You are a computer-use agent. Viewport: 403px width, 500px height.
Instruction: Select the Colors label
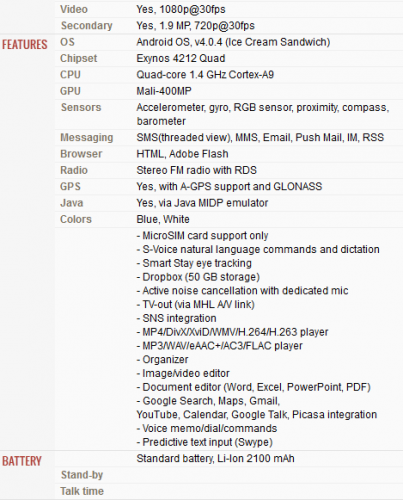coord(76,219)
